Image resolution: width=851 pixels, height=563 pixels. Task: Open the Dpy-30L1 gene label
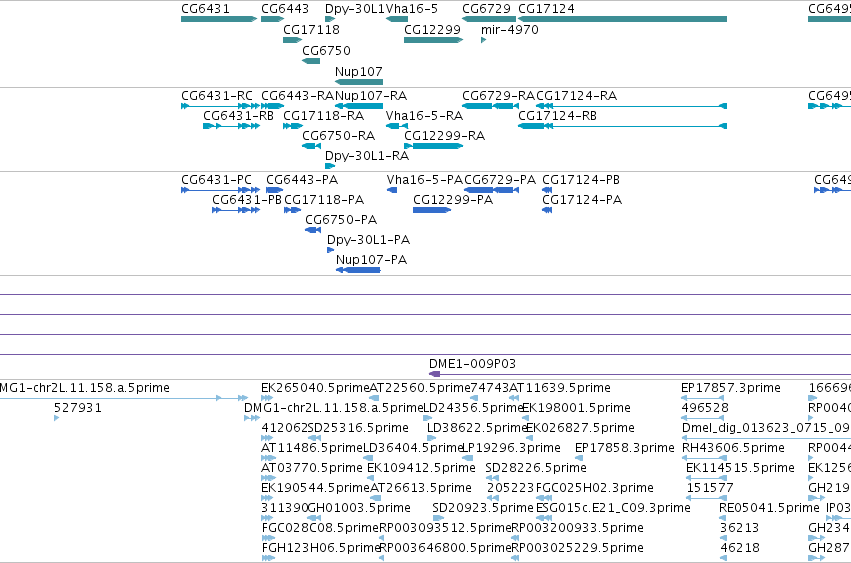[x=354, y=9]
